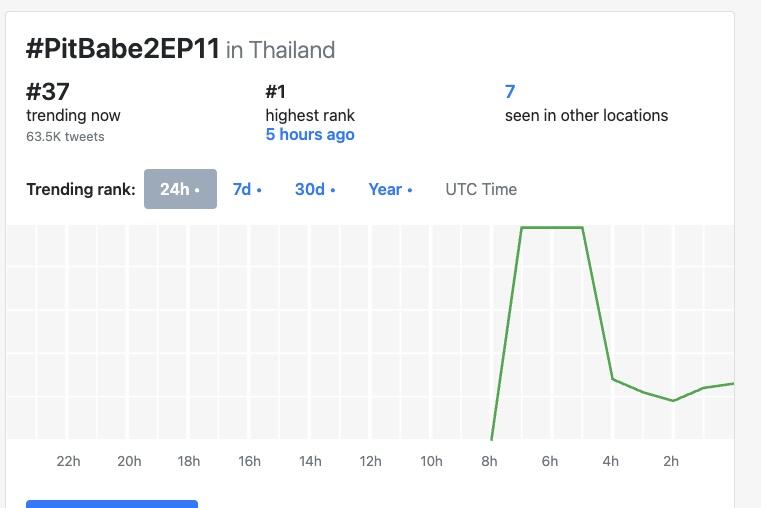
Task: Click the #PitBabe2EP11 hashtag heading
Action: [123, 49]
